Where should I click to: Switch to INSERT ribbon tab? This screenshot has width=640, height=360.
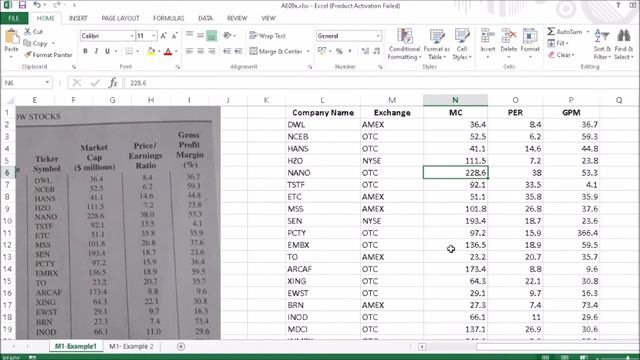[78, 18]
